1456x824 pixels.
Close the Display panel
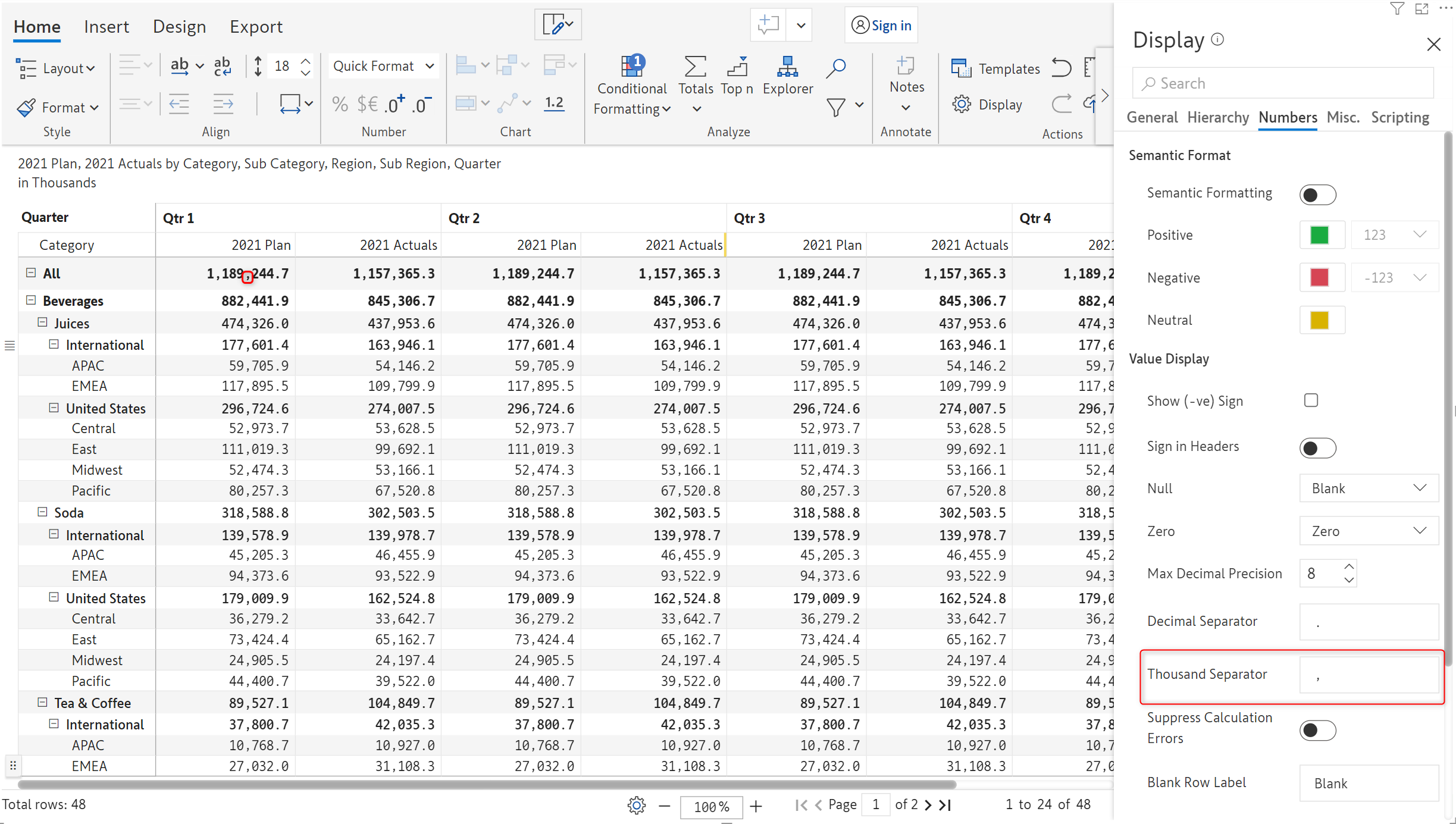click(x=1433, y=44)
